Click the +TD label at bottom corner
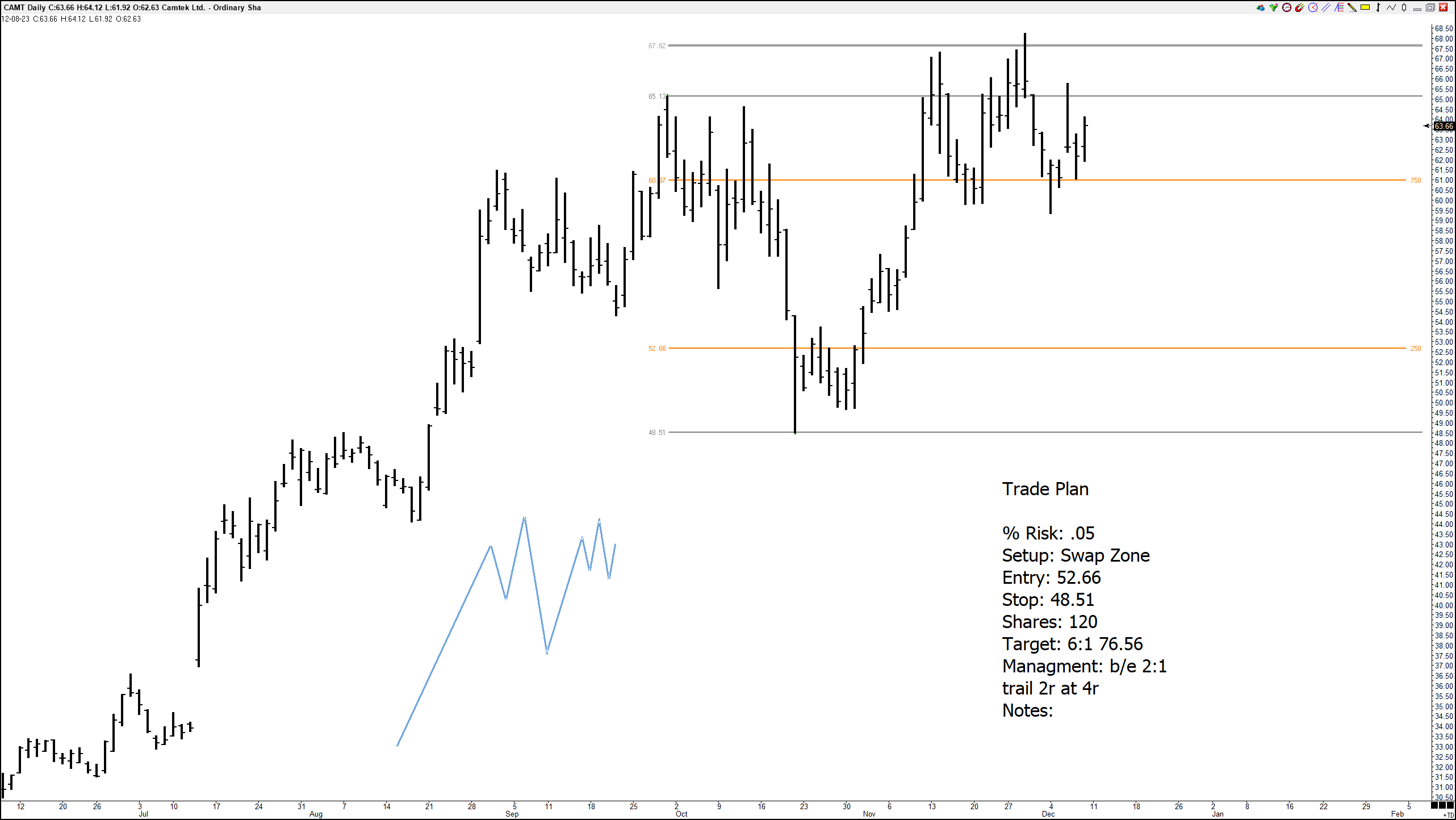 (x=1448, y=815)
